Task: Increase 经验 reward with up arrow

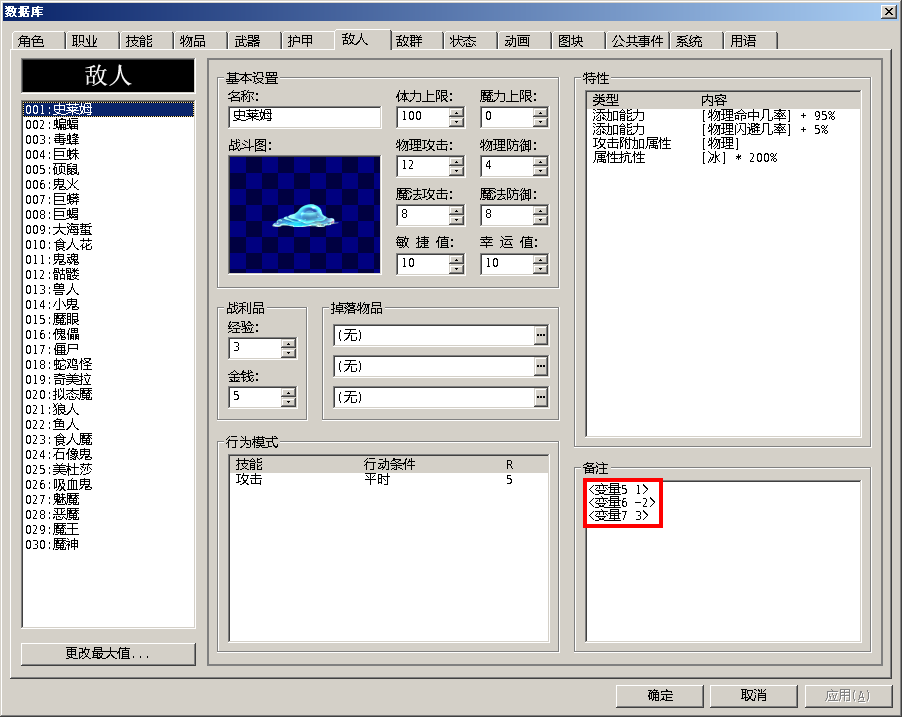Action: (289, 344)
